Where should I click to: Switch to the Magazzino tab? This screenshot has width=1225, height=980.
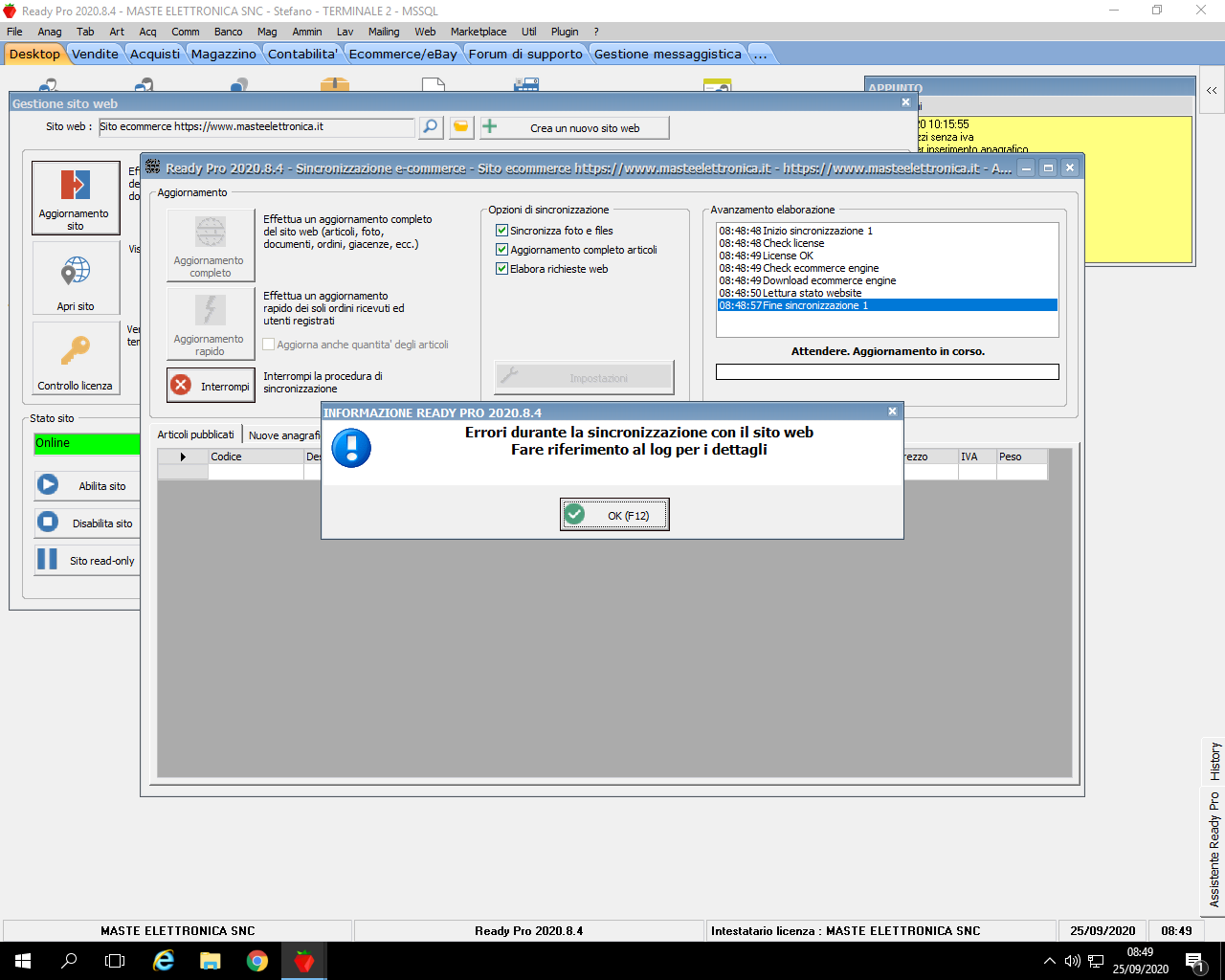coord(224,54)
